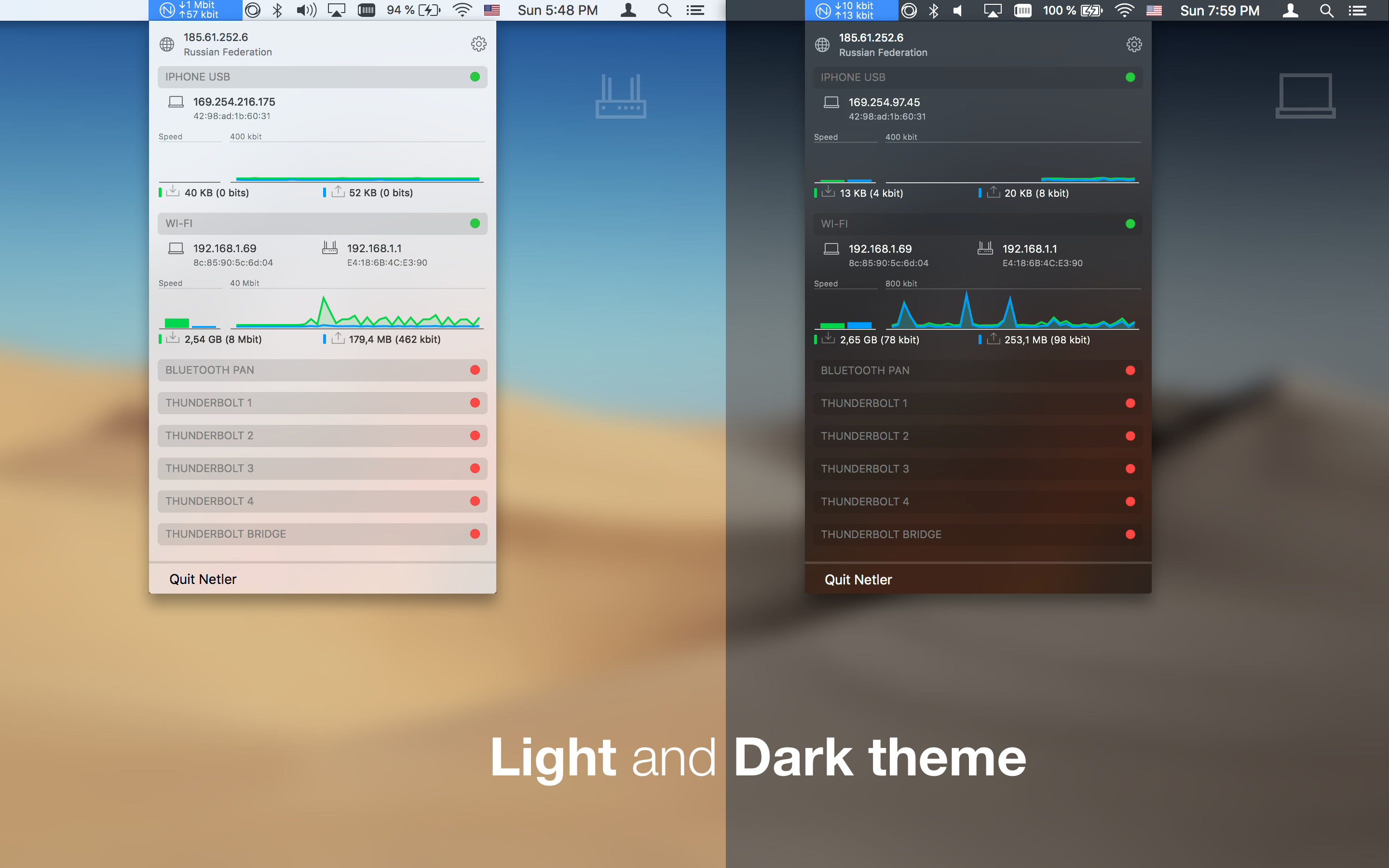The image size is (1389, 868).
Task: Open Spotlight search in dark menu bar
Action: (1326, 10)
